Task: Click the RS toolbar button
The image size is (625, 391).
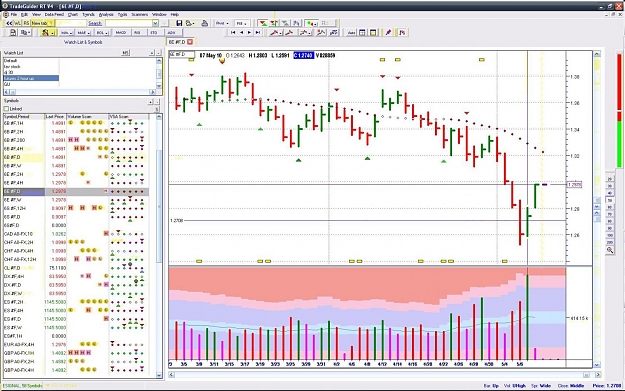Action: pyautogui.click(x=26, y=24)
